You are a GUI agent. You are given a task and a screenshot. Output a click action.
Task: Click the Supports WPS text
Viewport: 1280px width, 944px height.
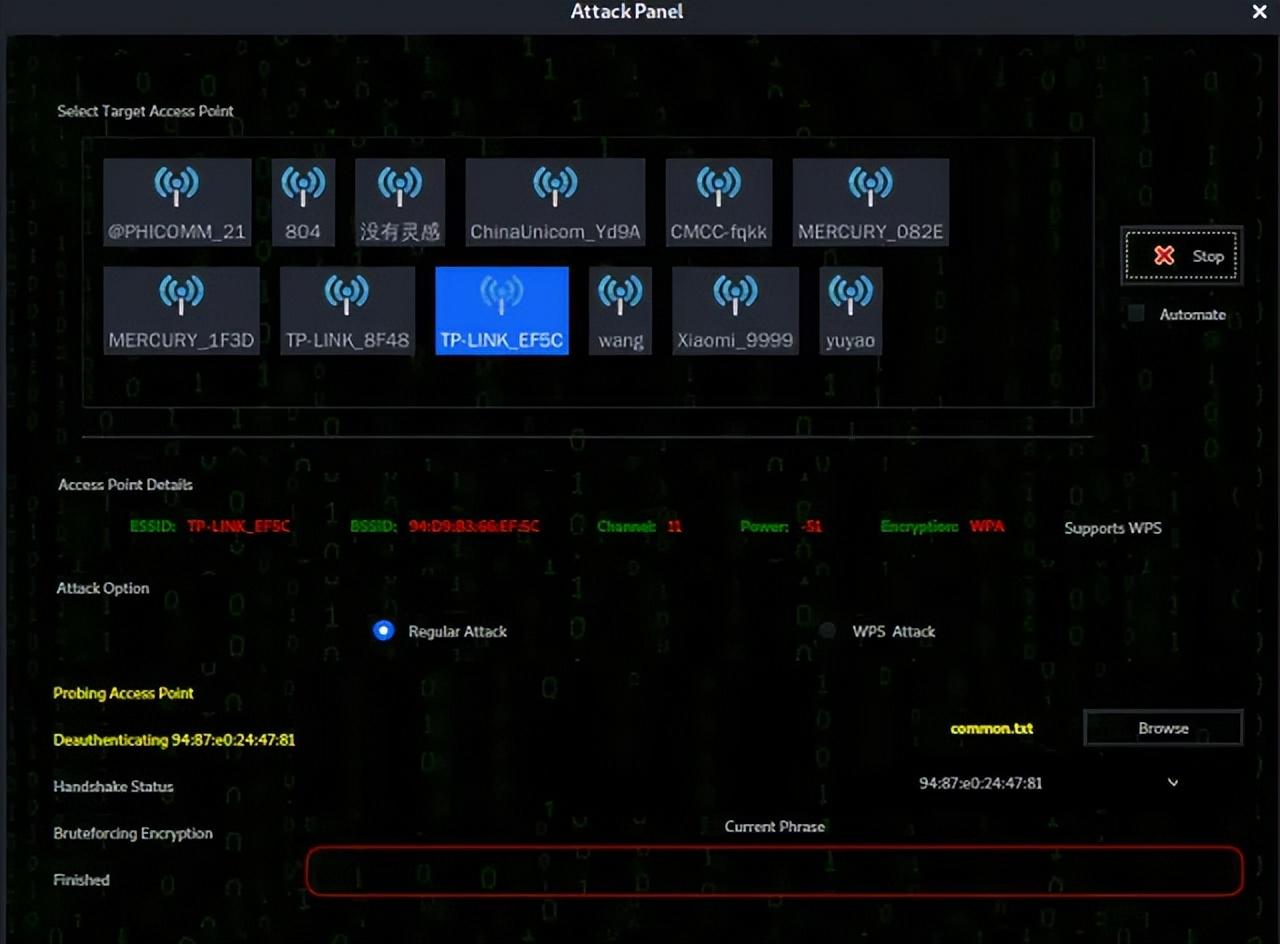point(1113,528)
